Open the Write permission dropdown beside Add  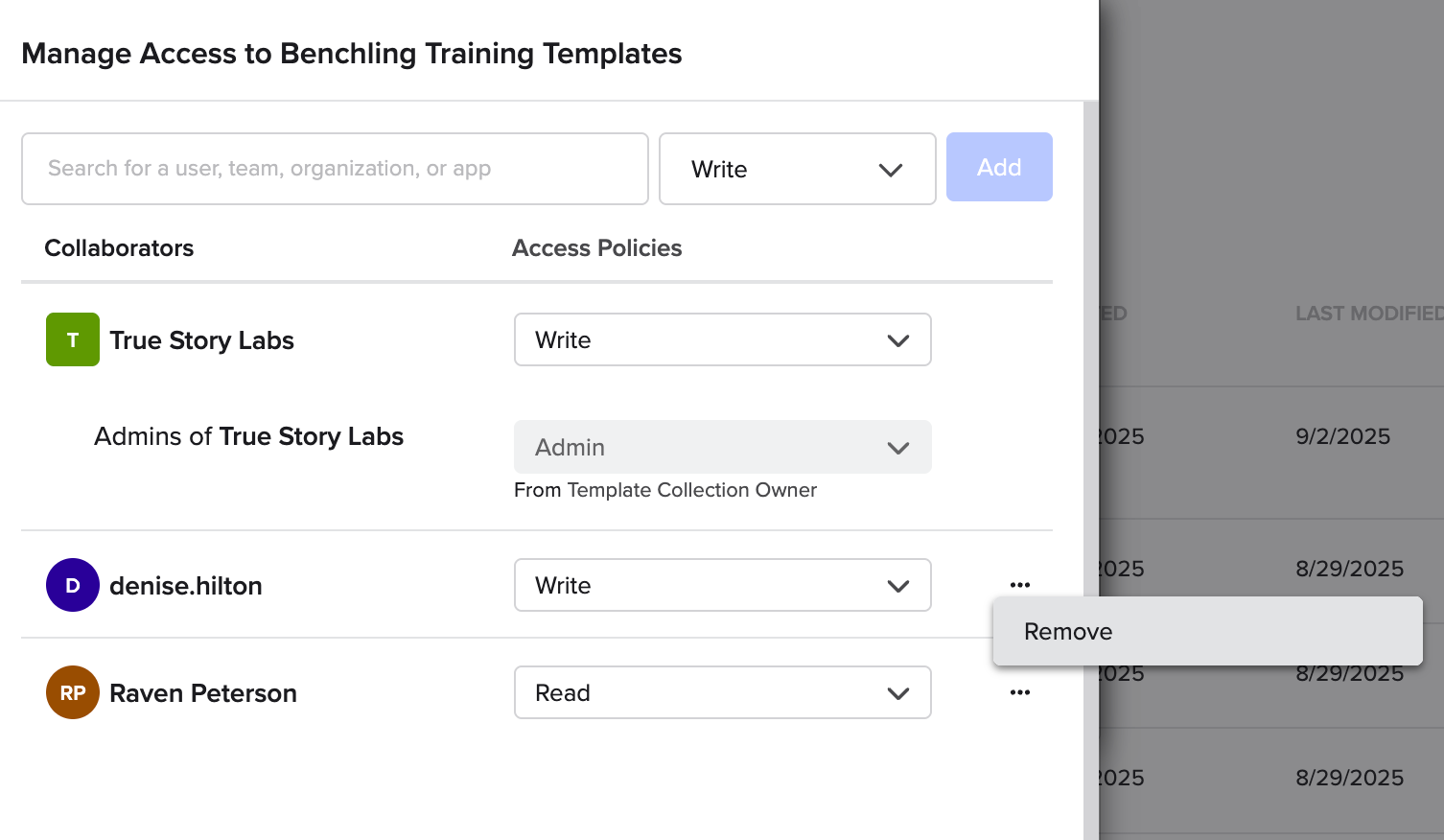click(x=797, y=169)
